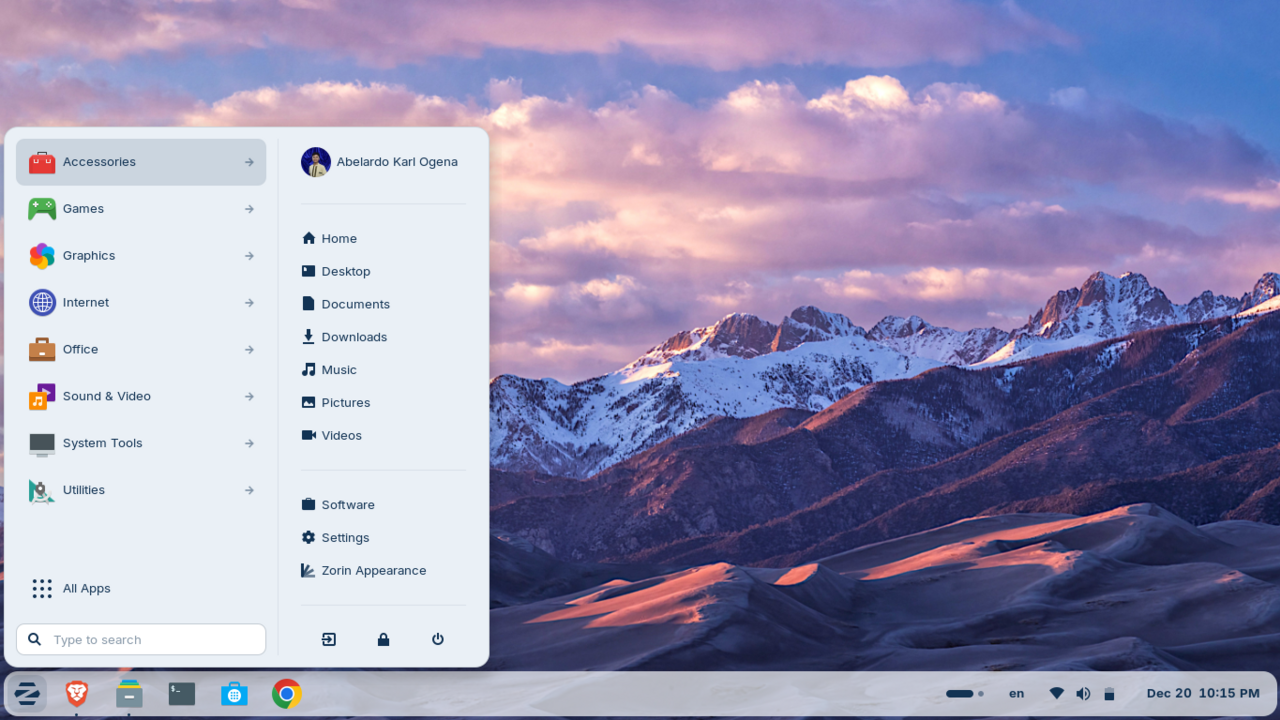Open the Music folder shortcut

[x=329, y=369]
